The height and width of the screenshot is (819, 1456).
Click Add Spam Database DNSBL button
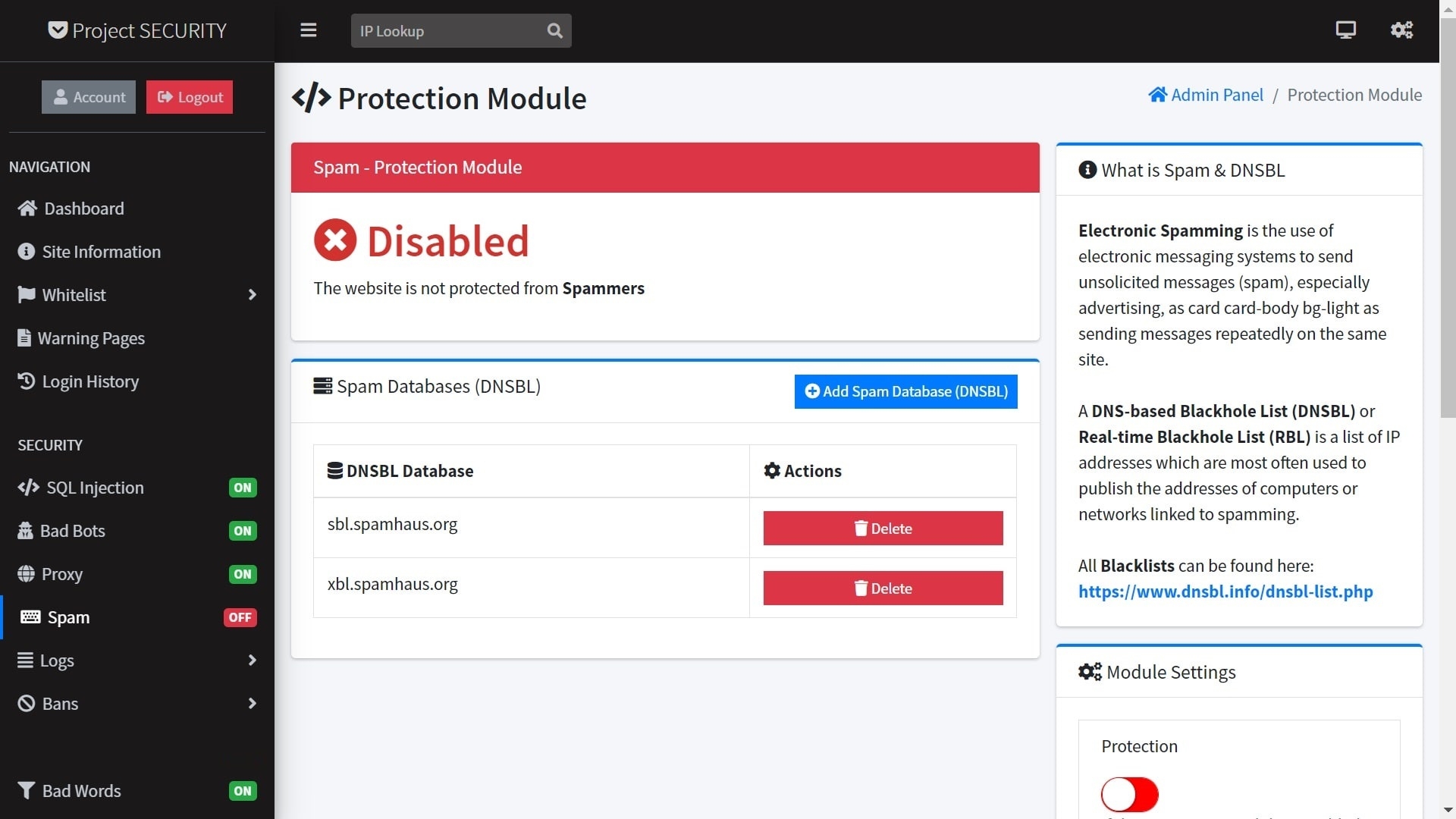tap(907, 391)
